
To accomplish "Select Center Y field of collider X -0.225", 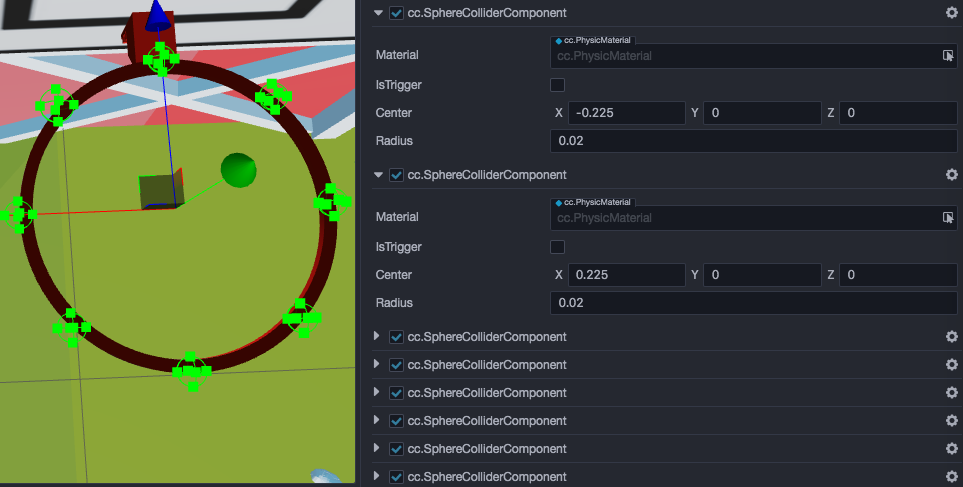I will point(762,113).
